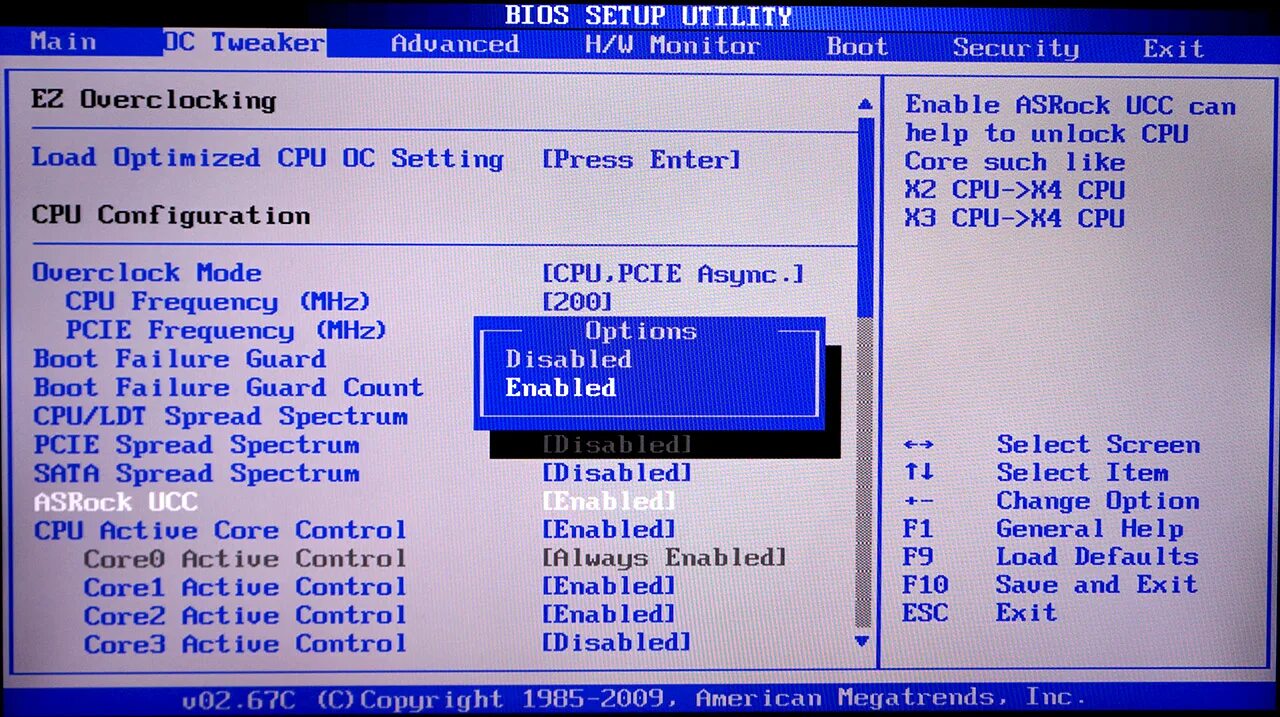Toggle the ASRock UCC [Enabled] value
Image resolution: width=1280 pixels, height=717 pixels.
point(609,502)
